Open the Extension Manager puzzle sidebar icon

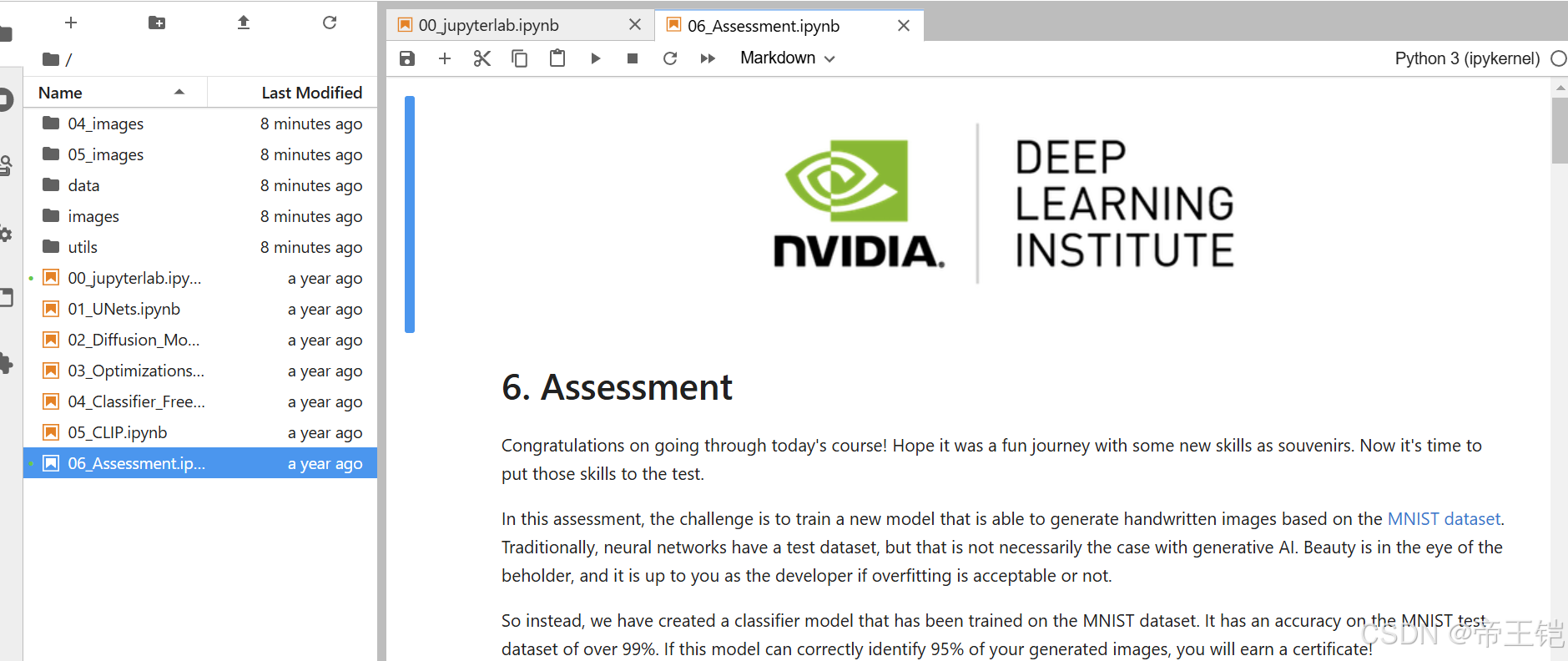(x=6, y=363)
